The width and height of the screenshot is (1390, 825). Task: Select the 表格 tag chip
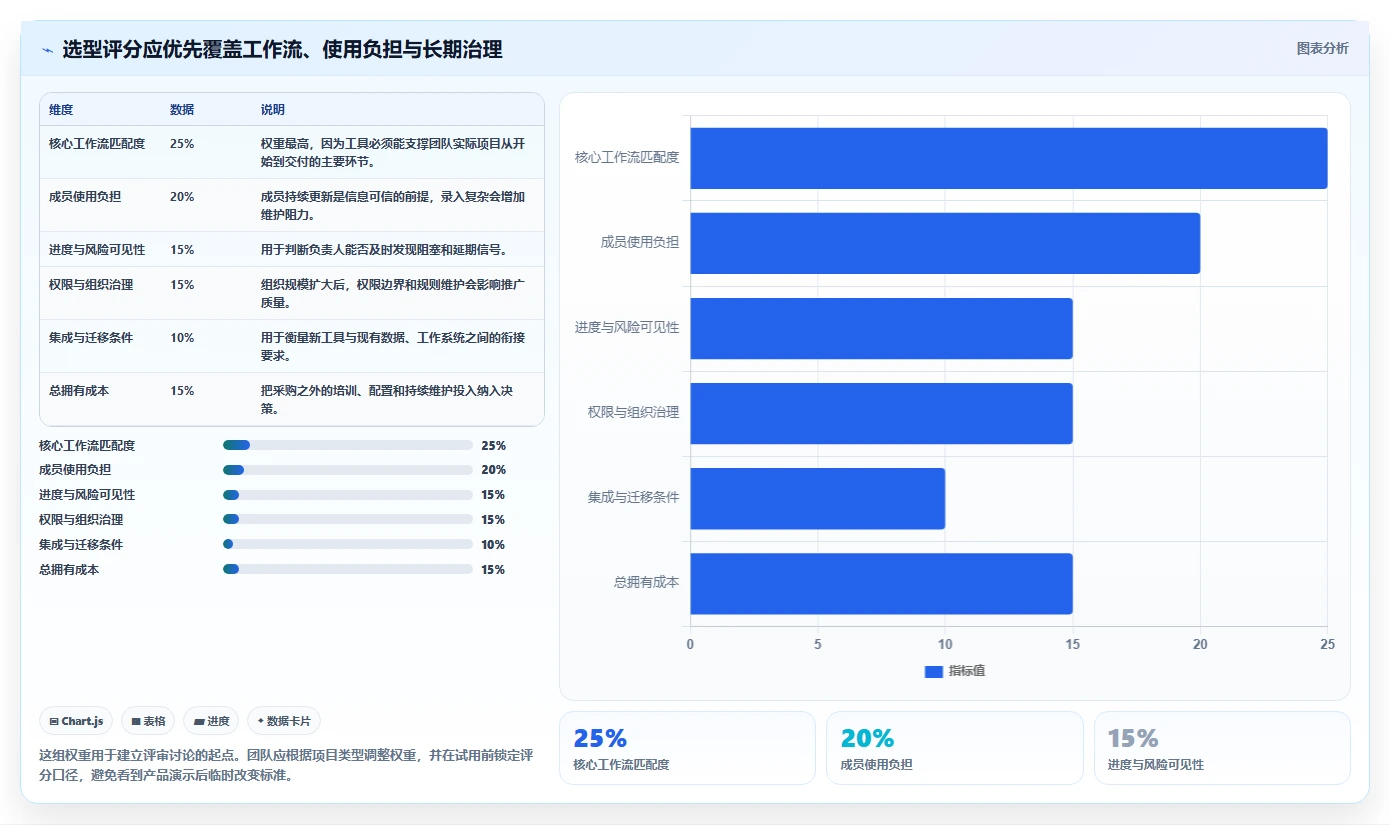[148, 721]
